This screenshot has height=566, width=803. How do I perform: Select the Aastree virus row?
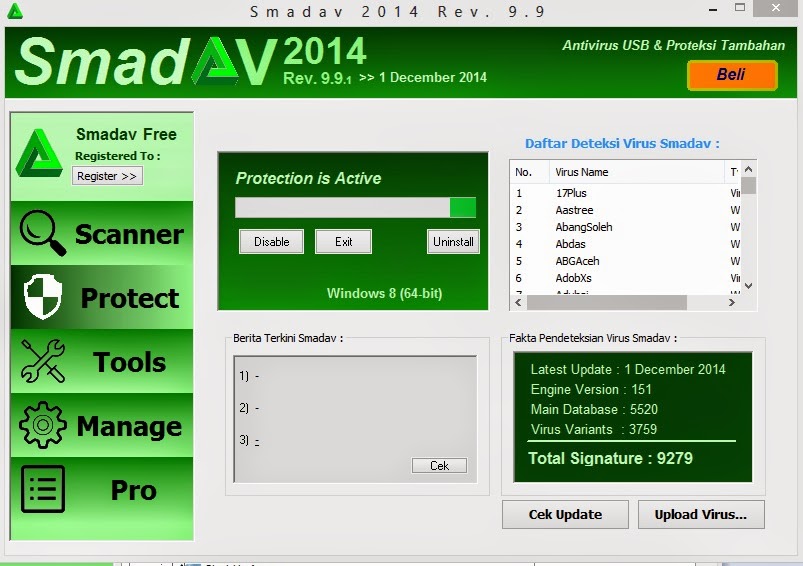(x=625, y=210)
